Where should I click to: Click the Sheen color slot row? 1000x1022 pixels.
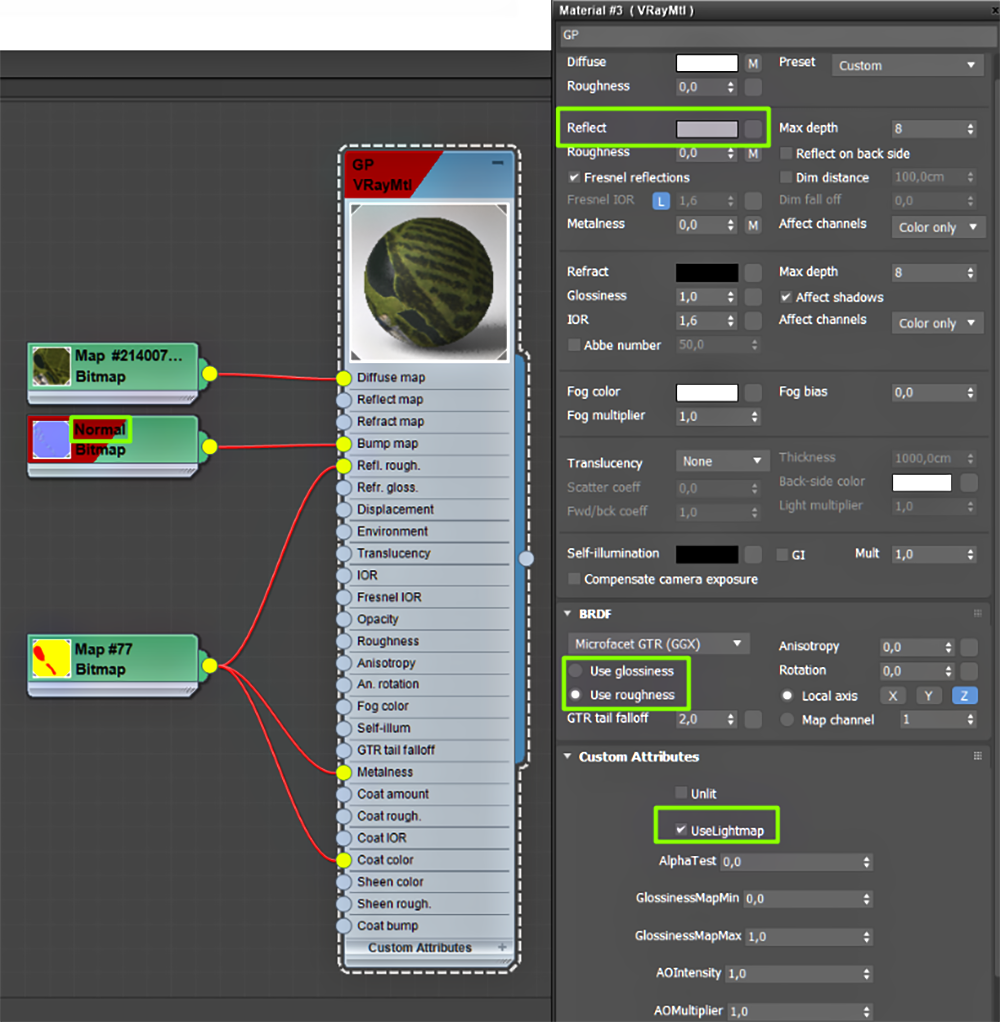tap(428, 882)
